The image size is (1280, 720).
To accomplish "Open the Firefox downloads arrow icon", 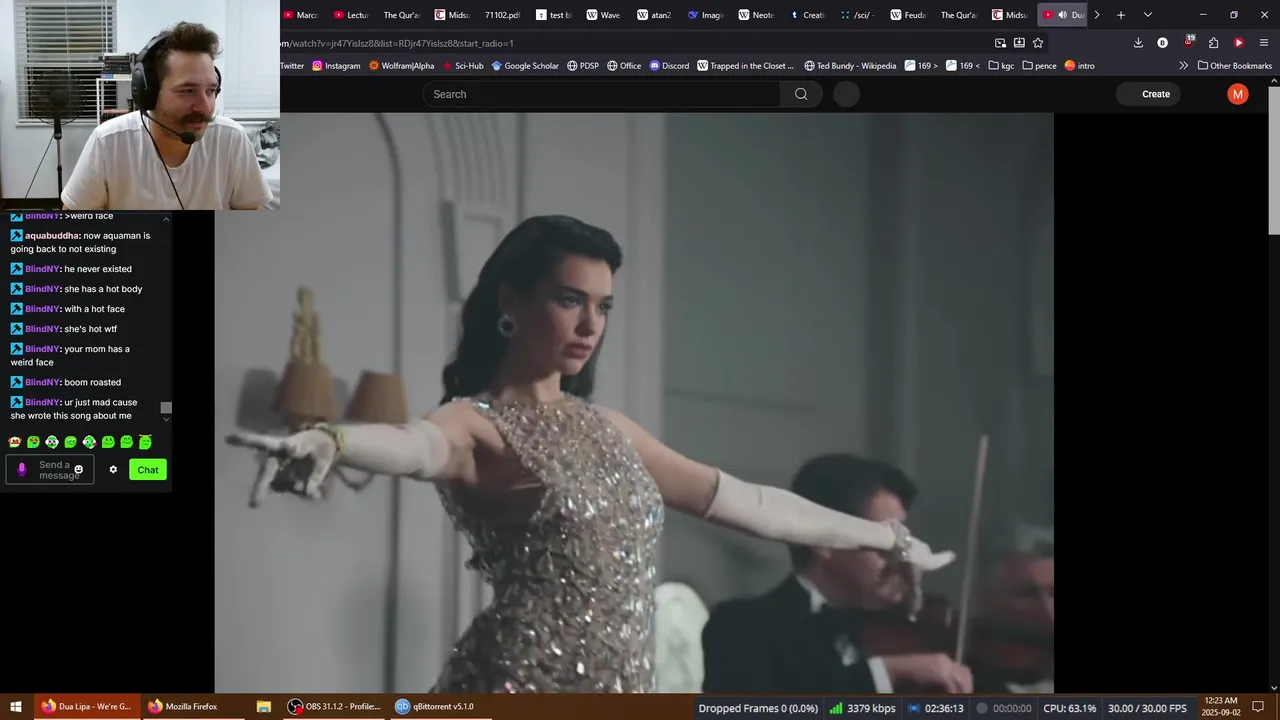I will tap(1138, 43).
